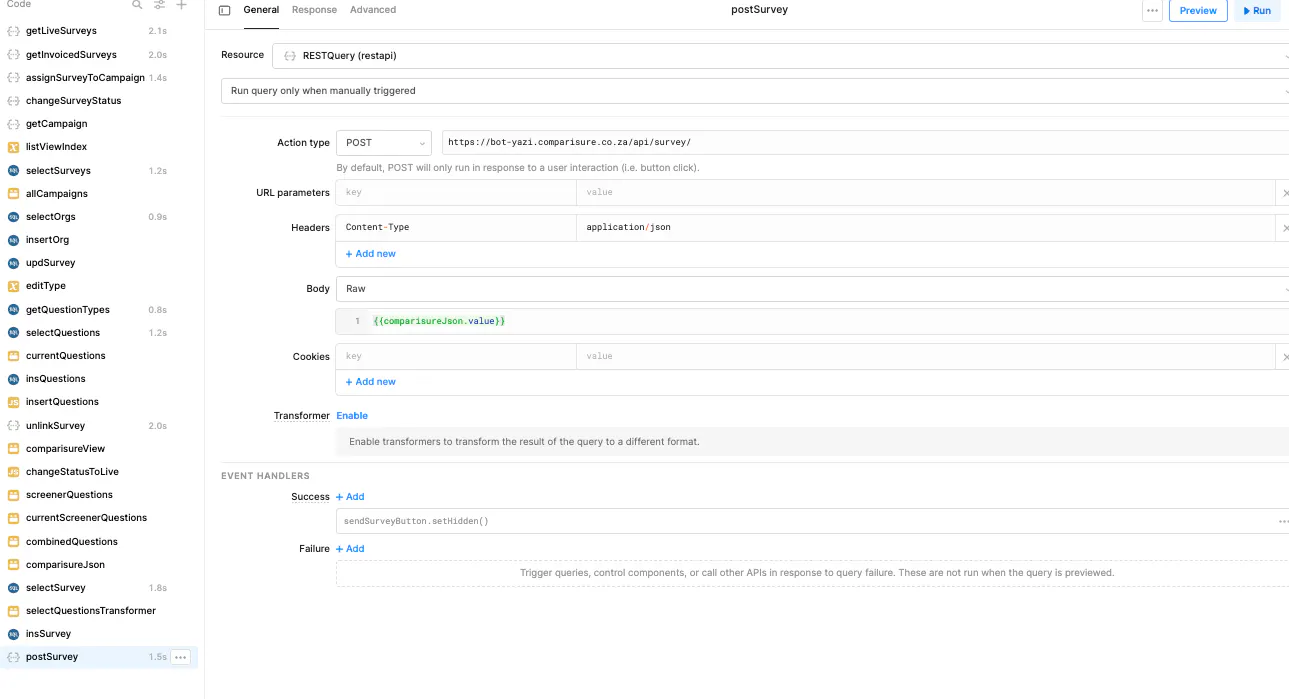Open the more options menu beside Preview

pos(1152,11)
